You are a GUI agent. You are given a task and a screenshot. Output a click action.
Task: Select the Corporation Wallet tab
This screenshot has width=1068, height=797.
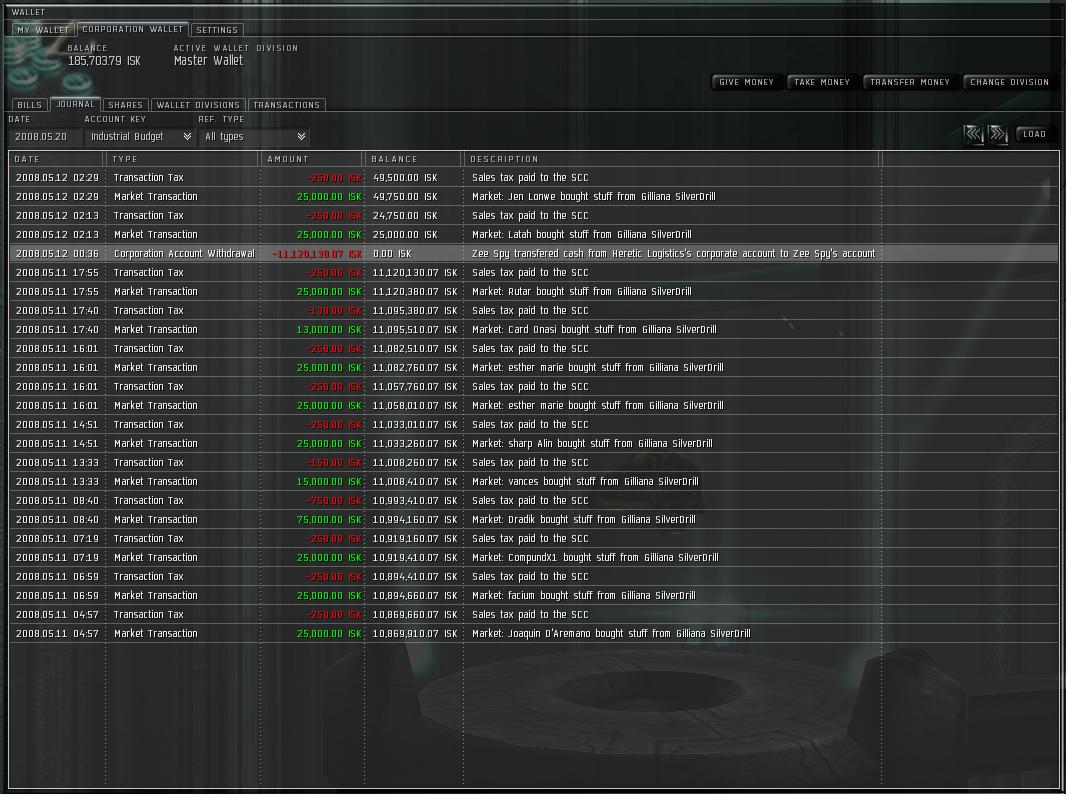click(132, 29)
